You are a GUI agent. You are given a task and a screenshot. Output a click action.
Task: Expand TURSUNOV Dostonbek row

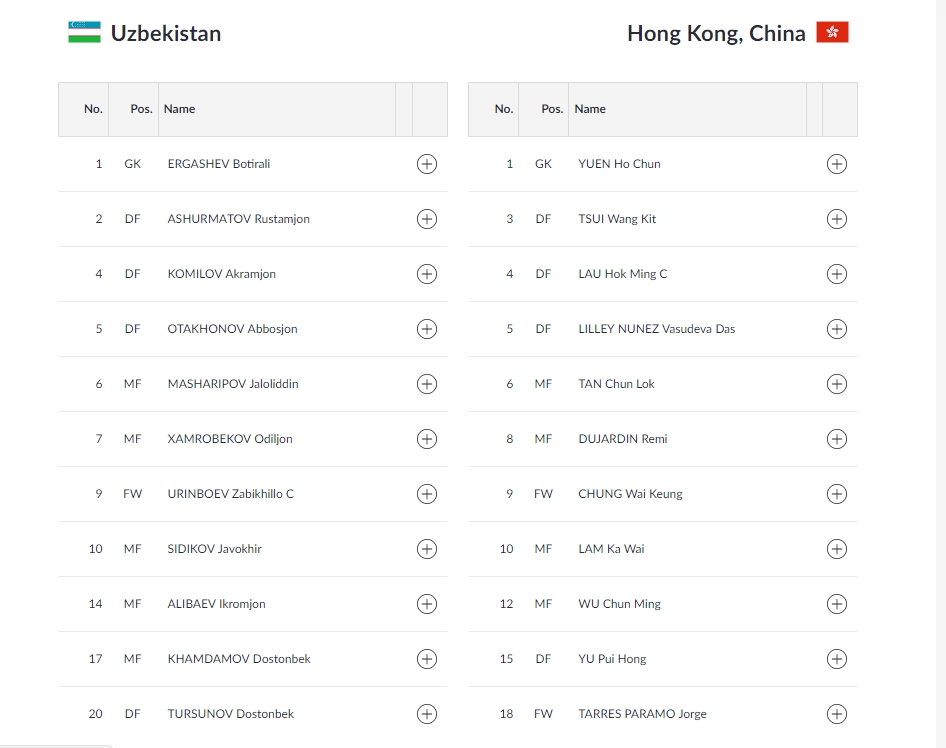coord(427,714)
